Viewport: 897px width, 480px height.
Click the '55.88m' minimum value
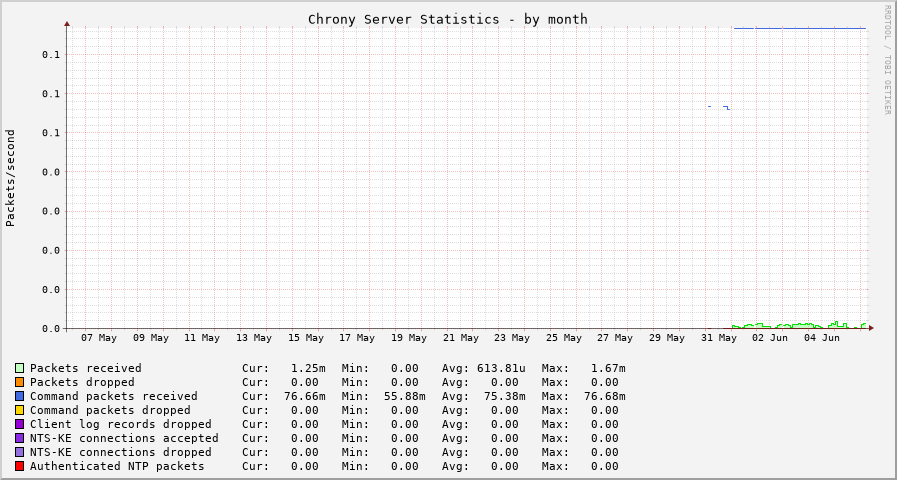click(x=405, y=396)
